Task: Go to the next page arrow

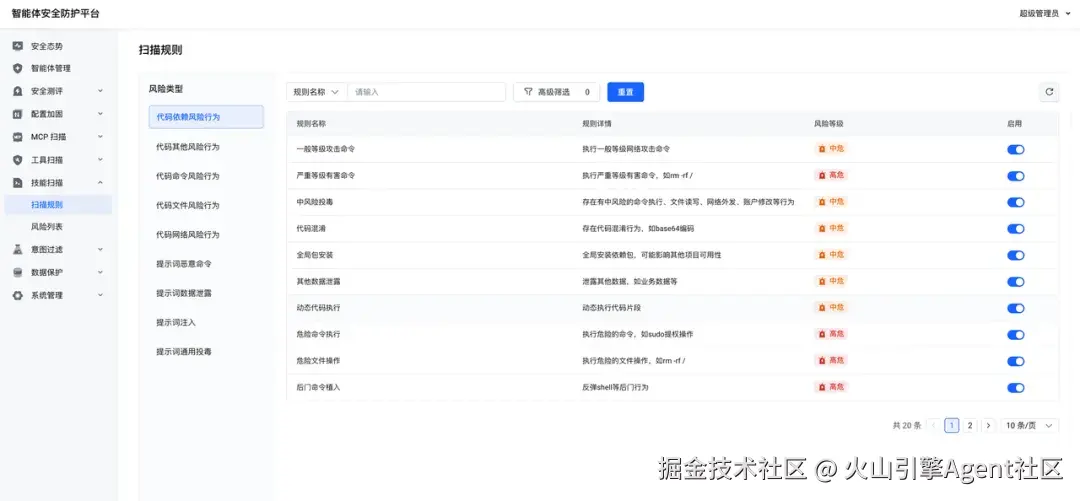Action: pos(988,425)
